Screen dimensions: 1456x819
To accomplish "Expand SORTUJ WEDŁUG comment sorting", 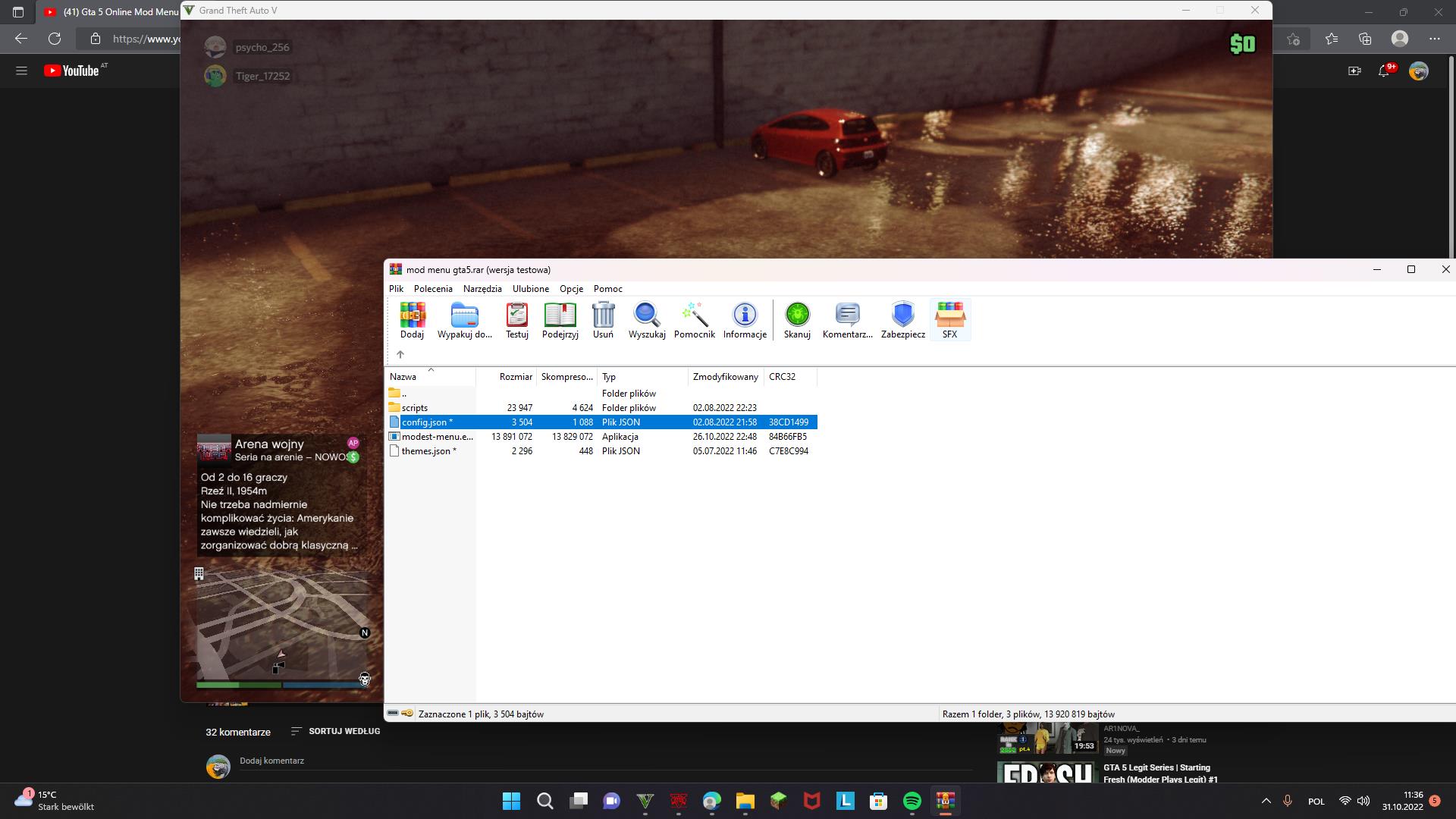I will (336, 732).
